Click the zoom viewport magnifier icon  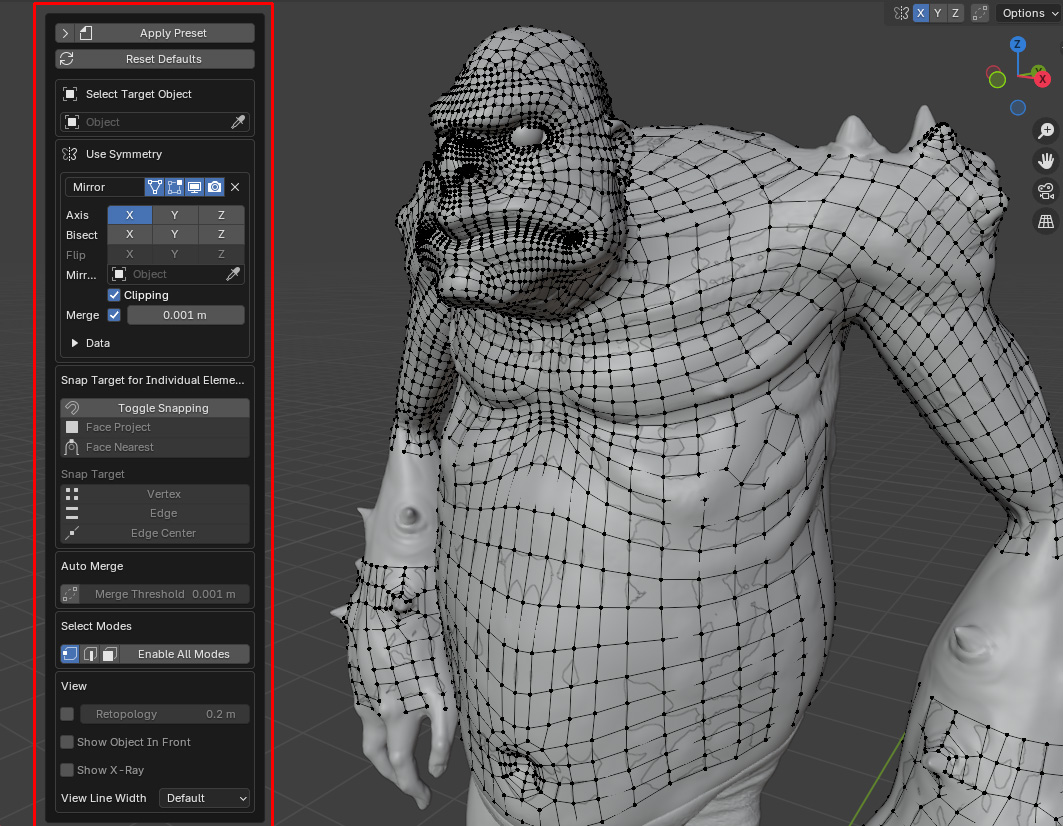click(1046, 130)
